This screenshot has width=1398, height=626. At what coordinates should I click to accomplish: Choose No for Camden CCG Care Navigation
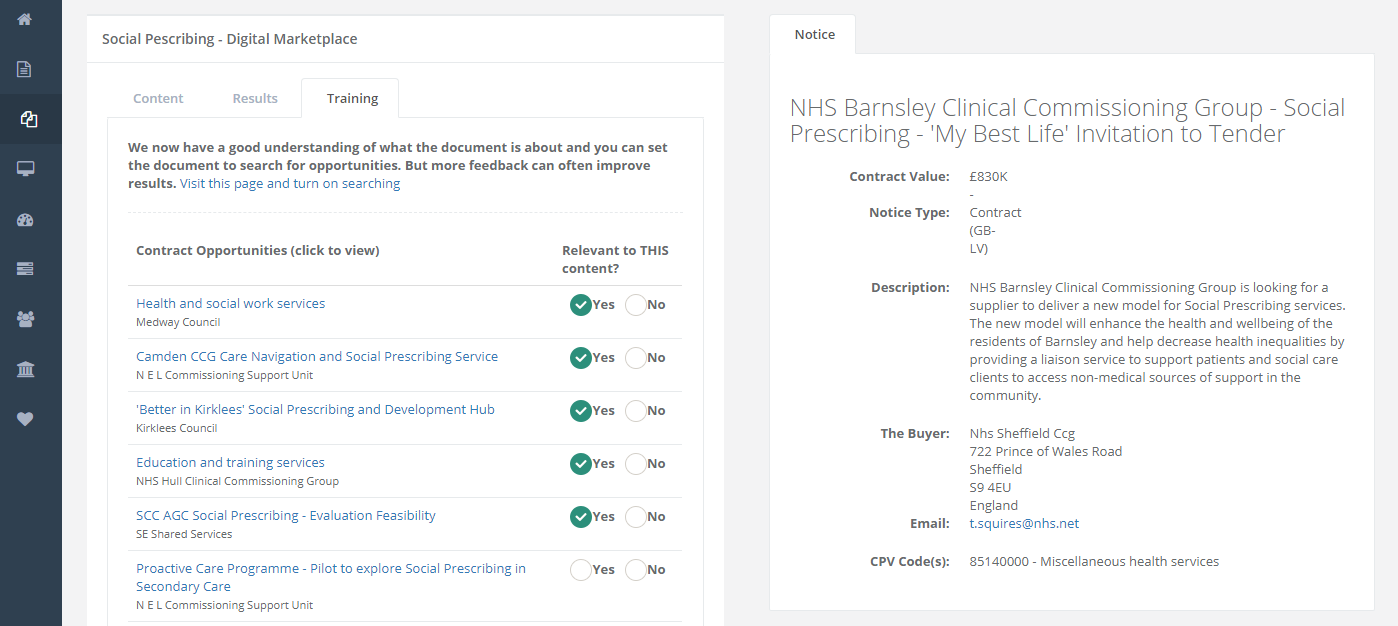[x=636, y=358]
